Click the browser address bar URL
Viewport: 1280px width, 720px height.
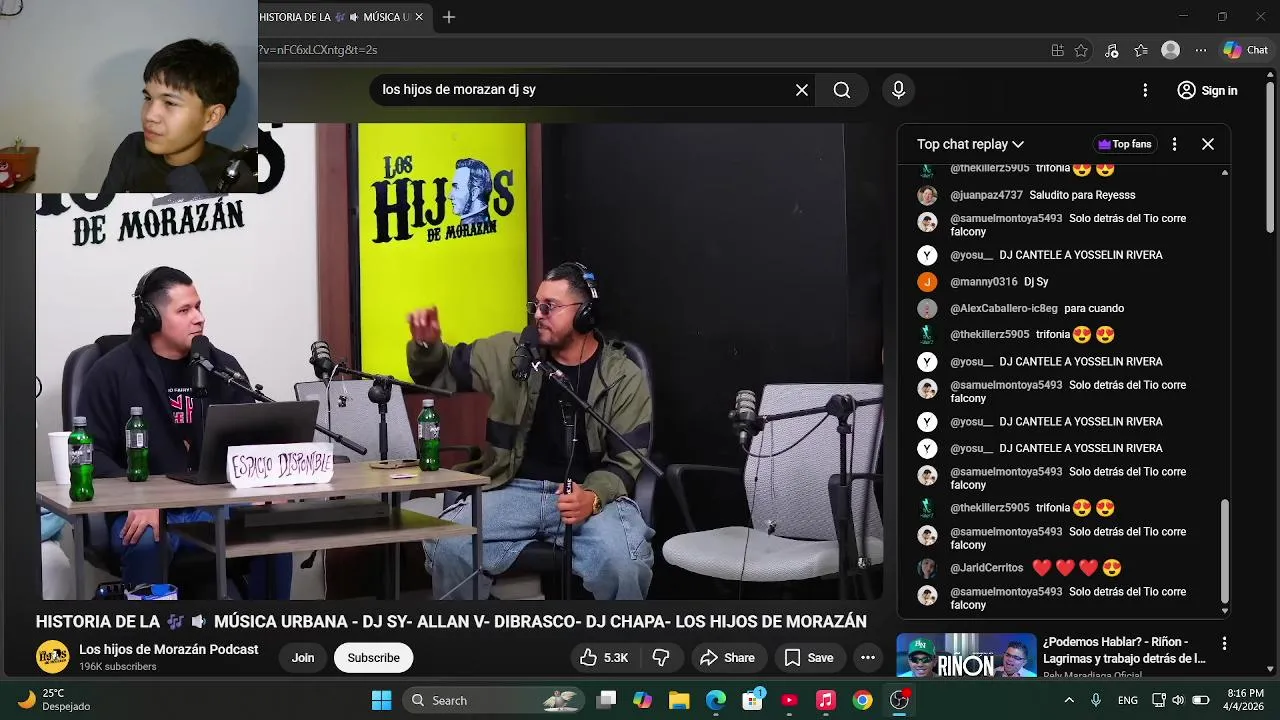click(x=318, y=50)
